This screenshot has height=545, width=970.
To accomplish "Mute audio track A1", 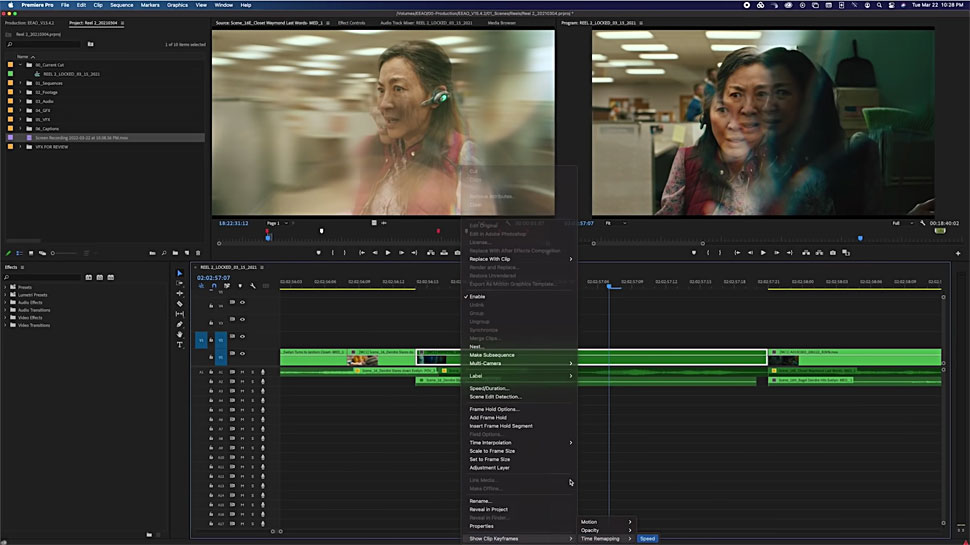I will [242, 372].
